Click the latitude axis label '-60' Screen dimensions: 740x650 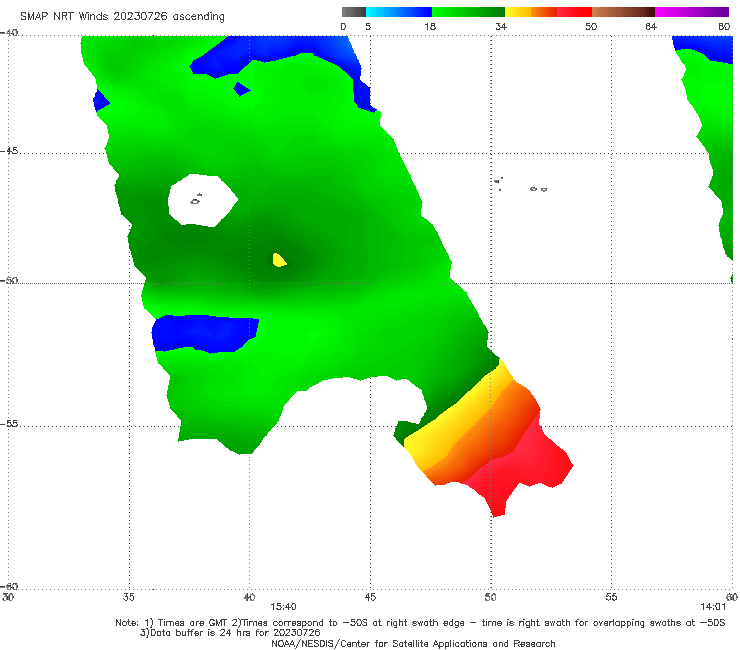(9, 587)
